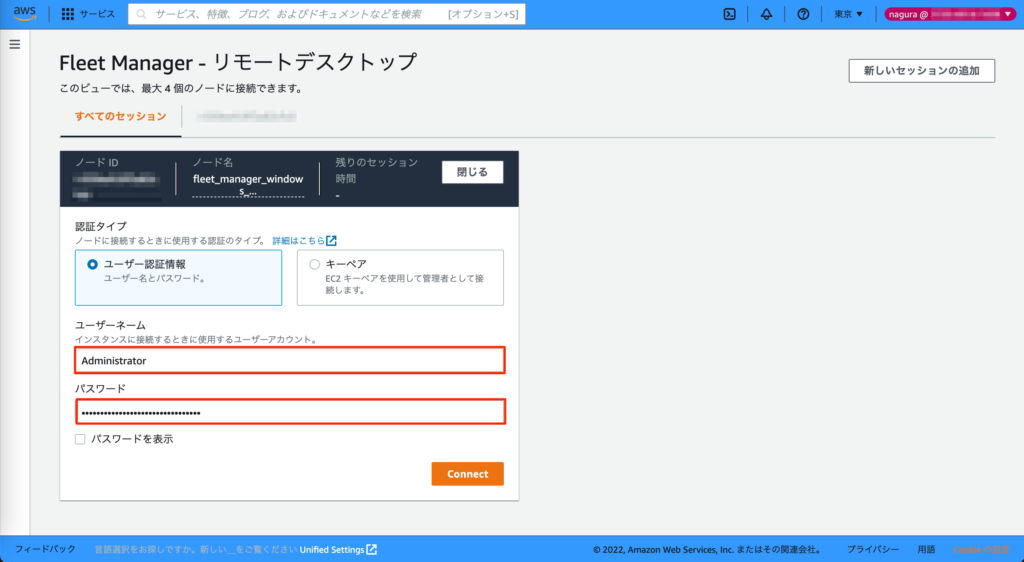Click the ユーザーネーム field containing Administrator

click(x=290, y=360)
